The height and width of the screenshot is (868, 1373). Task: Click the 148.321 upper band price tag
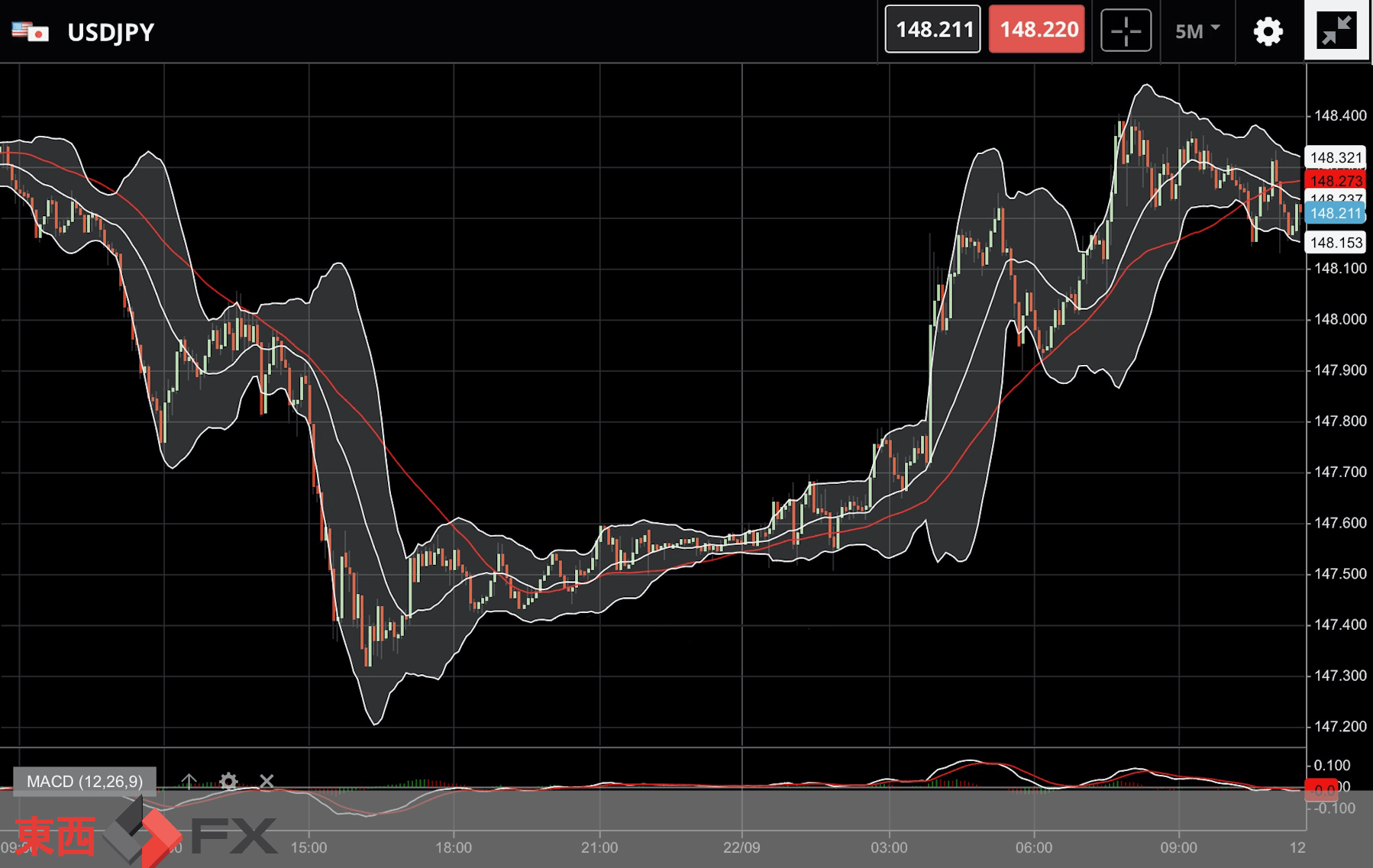(1335, 158)
